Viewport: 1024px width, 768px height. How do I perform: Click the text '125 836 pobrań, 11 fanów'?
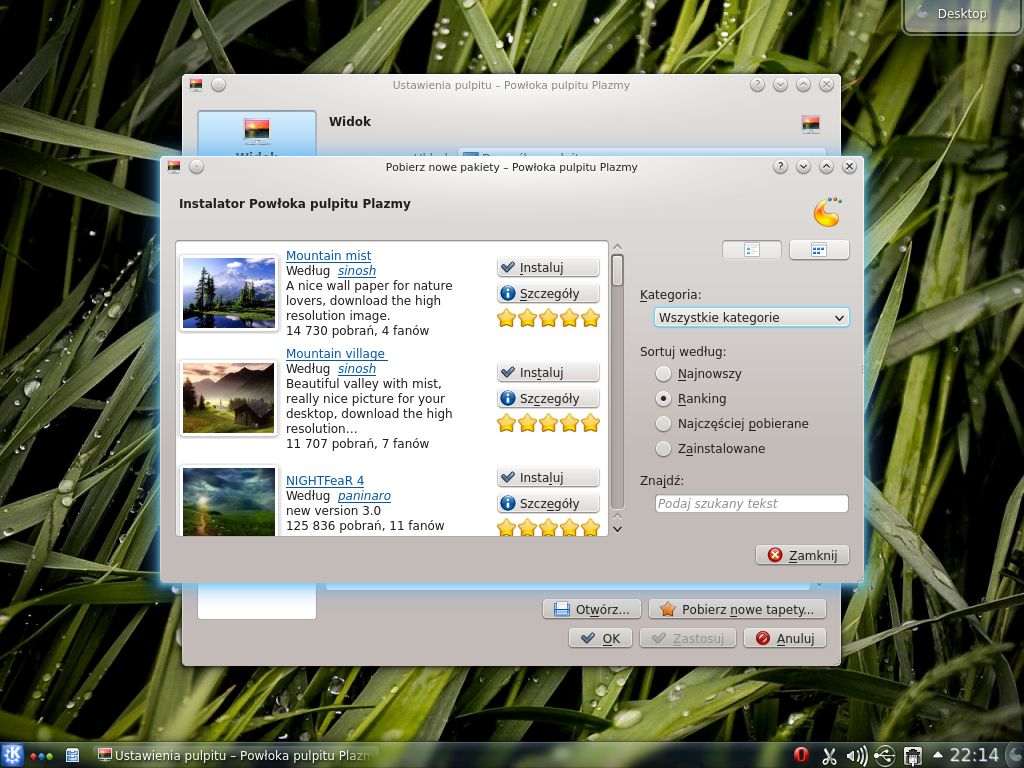point(365,526)
